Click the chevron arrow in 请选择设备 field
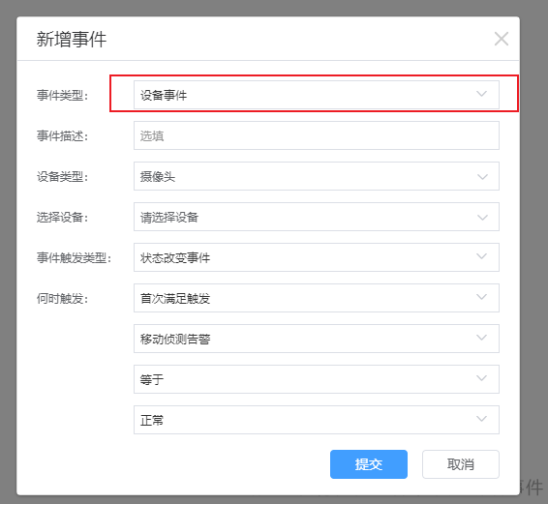Viewport: 548px width, 505px height. (x=482, y=217)
